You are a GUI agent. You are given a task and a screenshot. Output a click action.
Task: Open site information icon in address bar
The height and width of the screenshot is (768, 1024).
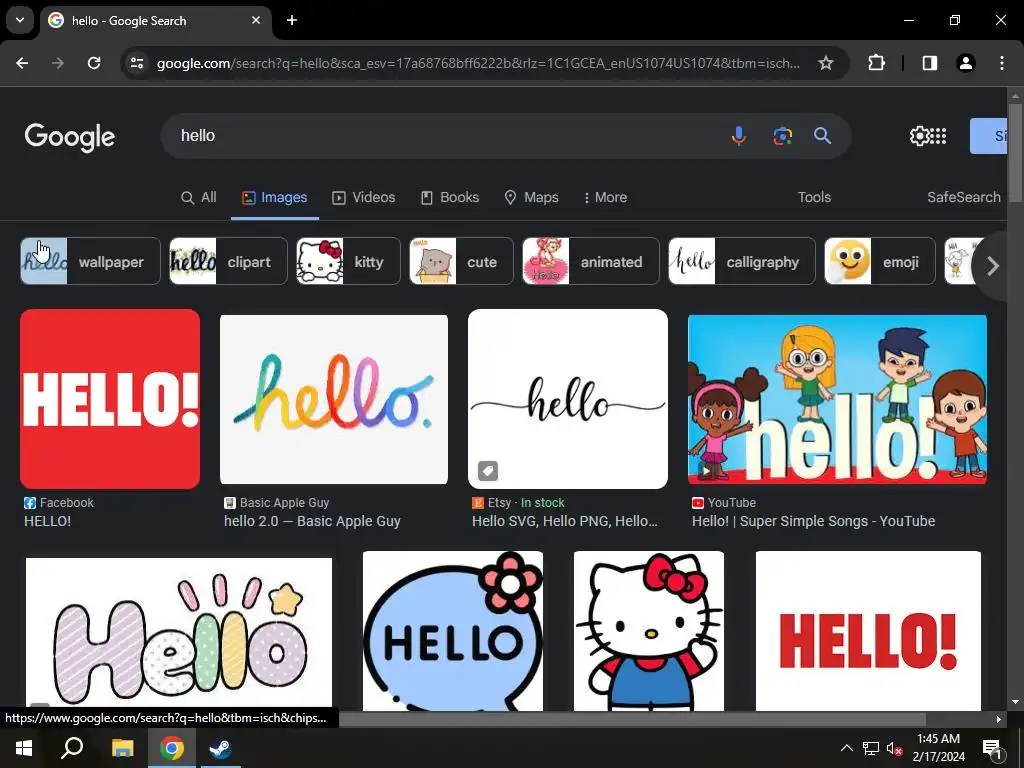[x=137, y=63]
